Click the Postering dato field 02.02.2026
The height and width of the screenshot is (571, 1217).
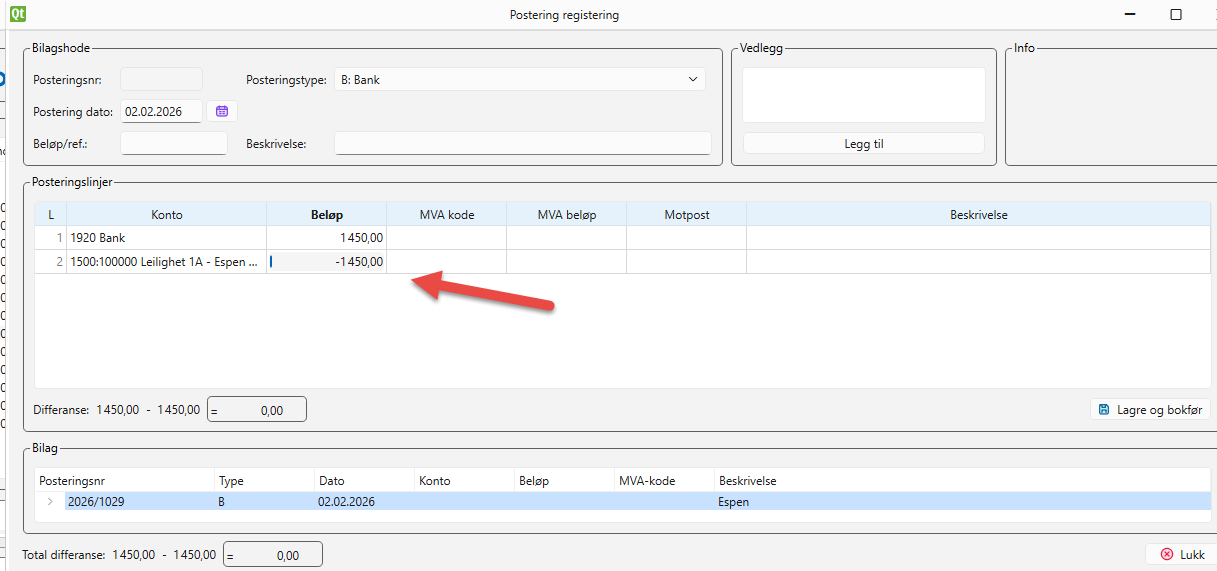[x=161, y=111]
